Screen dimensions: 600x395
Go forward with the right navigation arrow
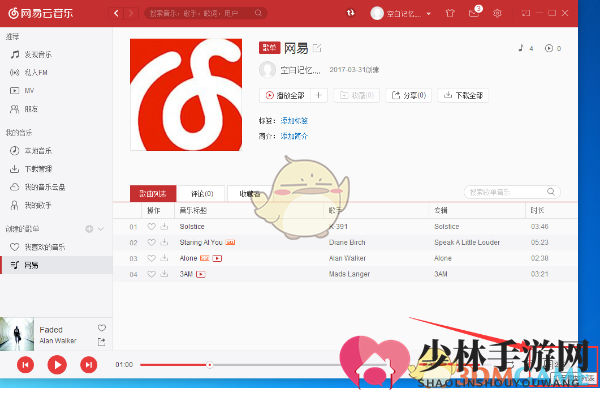(x=131, y=13)
